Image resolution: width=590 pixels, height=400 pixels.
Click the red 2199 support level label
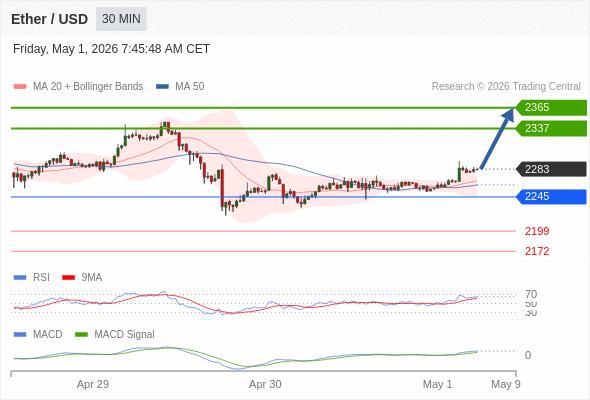tap(537, 231)
